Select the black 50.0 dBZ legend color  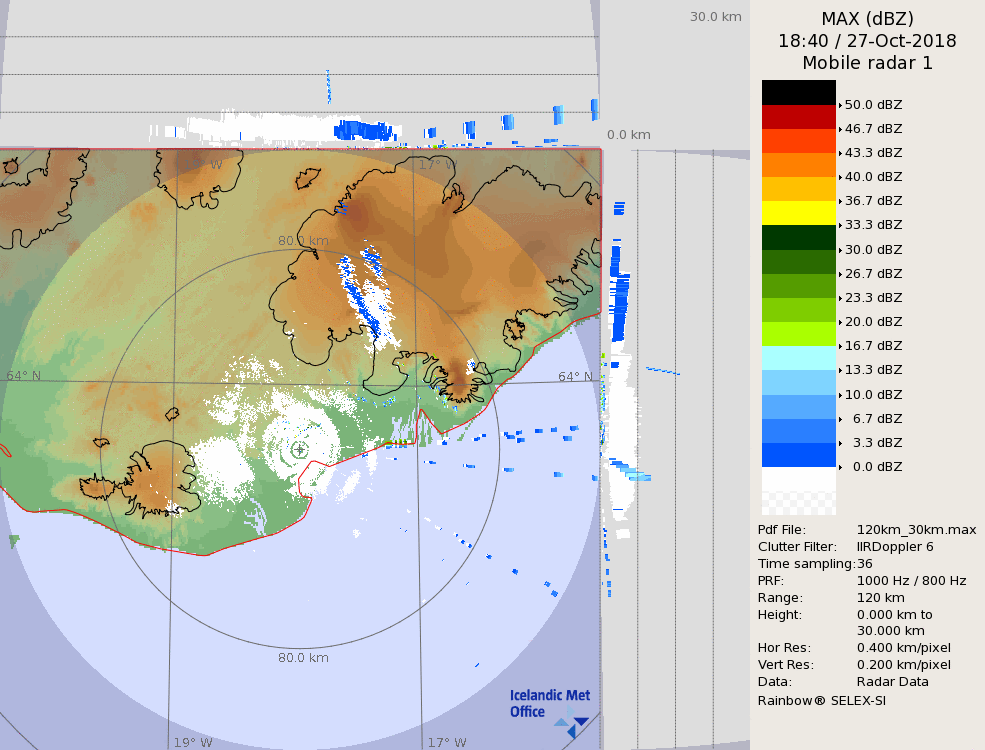(798, 92)
